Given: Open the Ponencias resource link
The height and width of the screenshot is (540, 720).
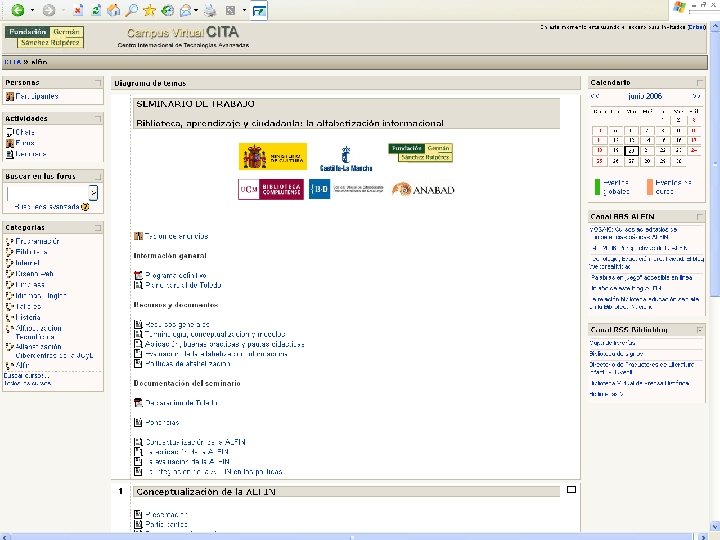Looking at the screenshot, I should 162,422.
